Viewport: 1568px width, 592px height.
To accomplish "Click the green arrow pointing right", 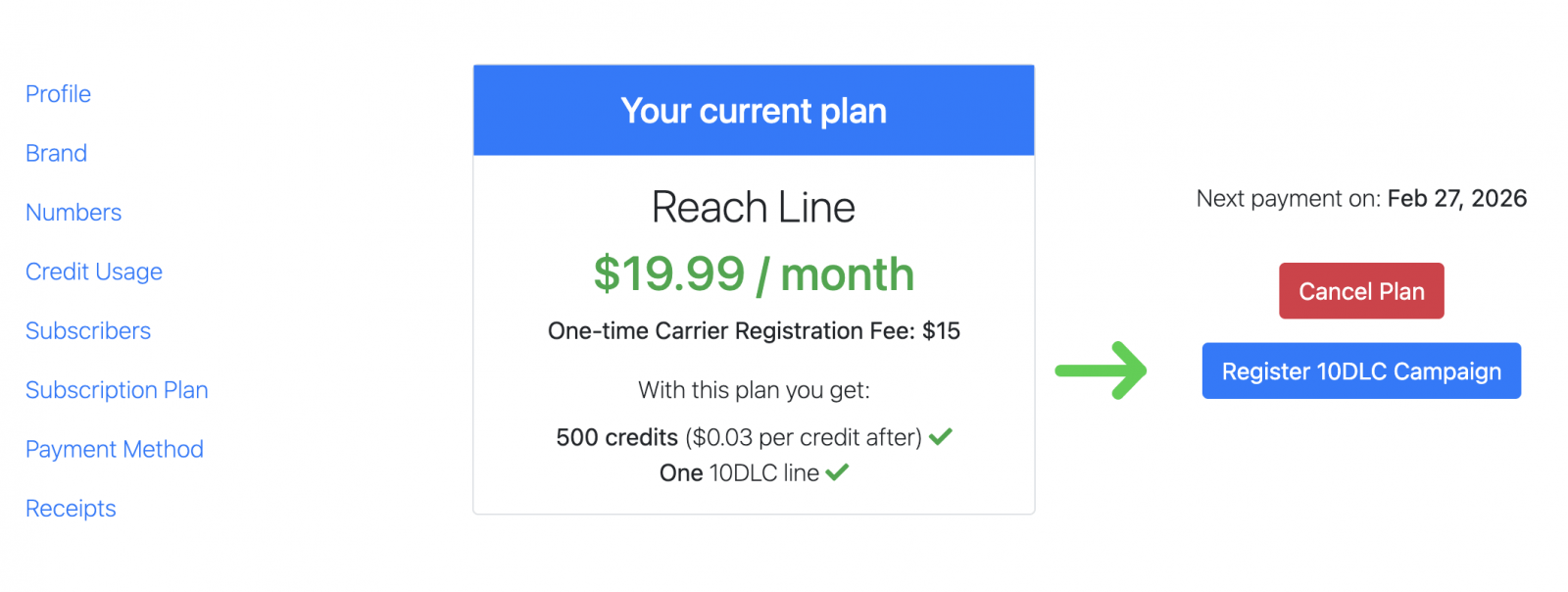I will pyautogui.click(x=1102, y=370).
